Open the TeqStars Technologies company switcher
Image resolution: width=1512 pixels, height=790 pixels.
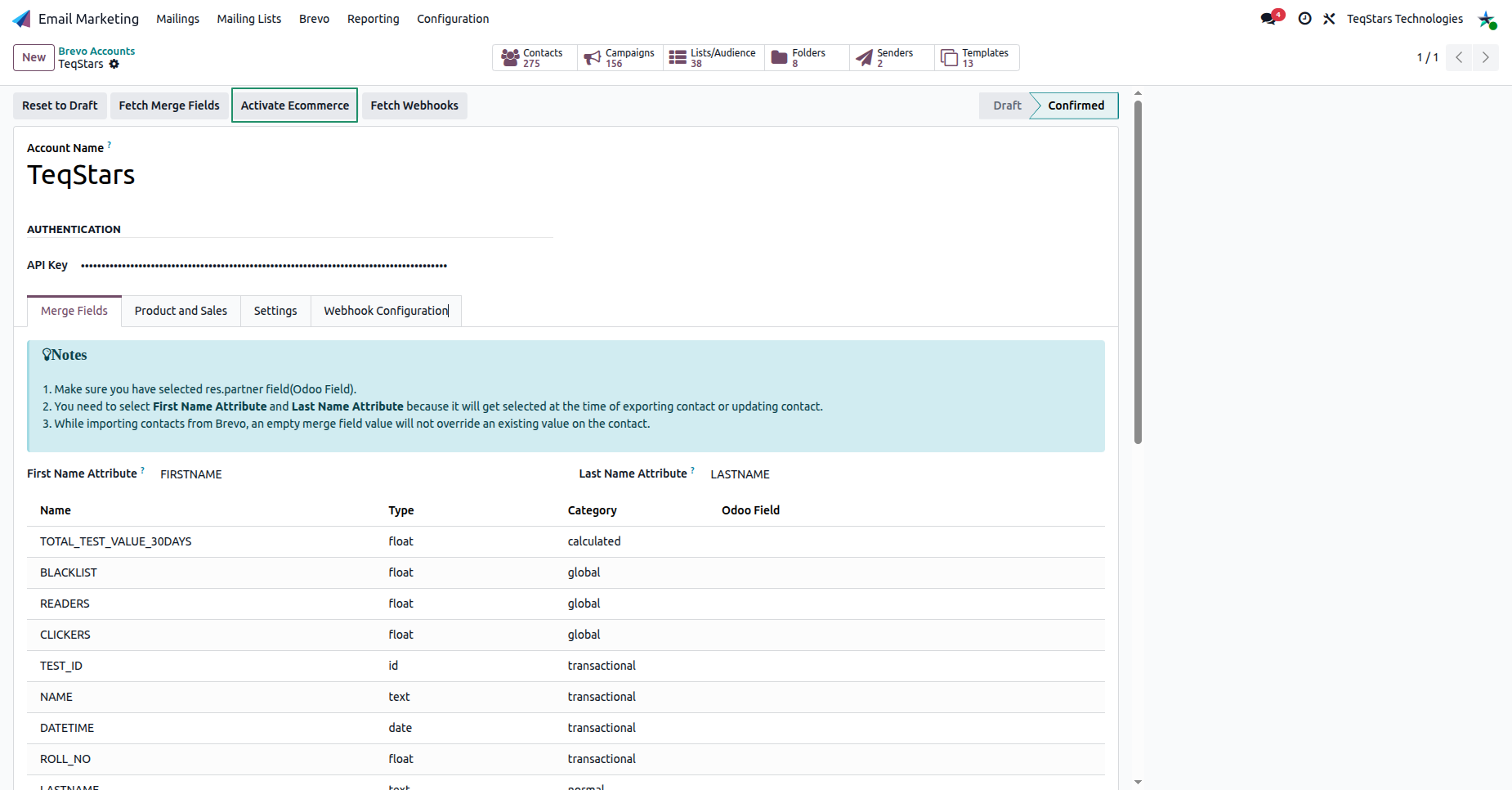coord(1404,19)
